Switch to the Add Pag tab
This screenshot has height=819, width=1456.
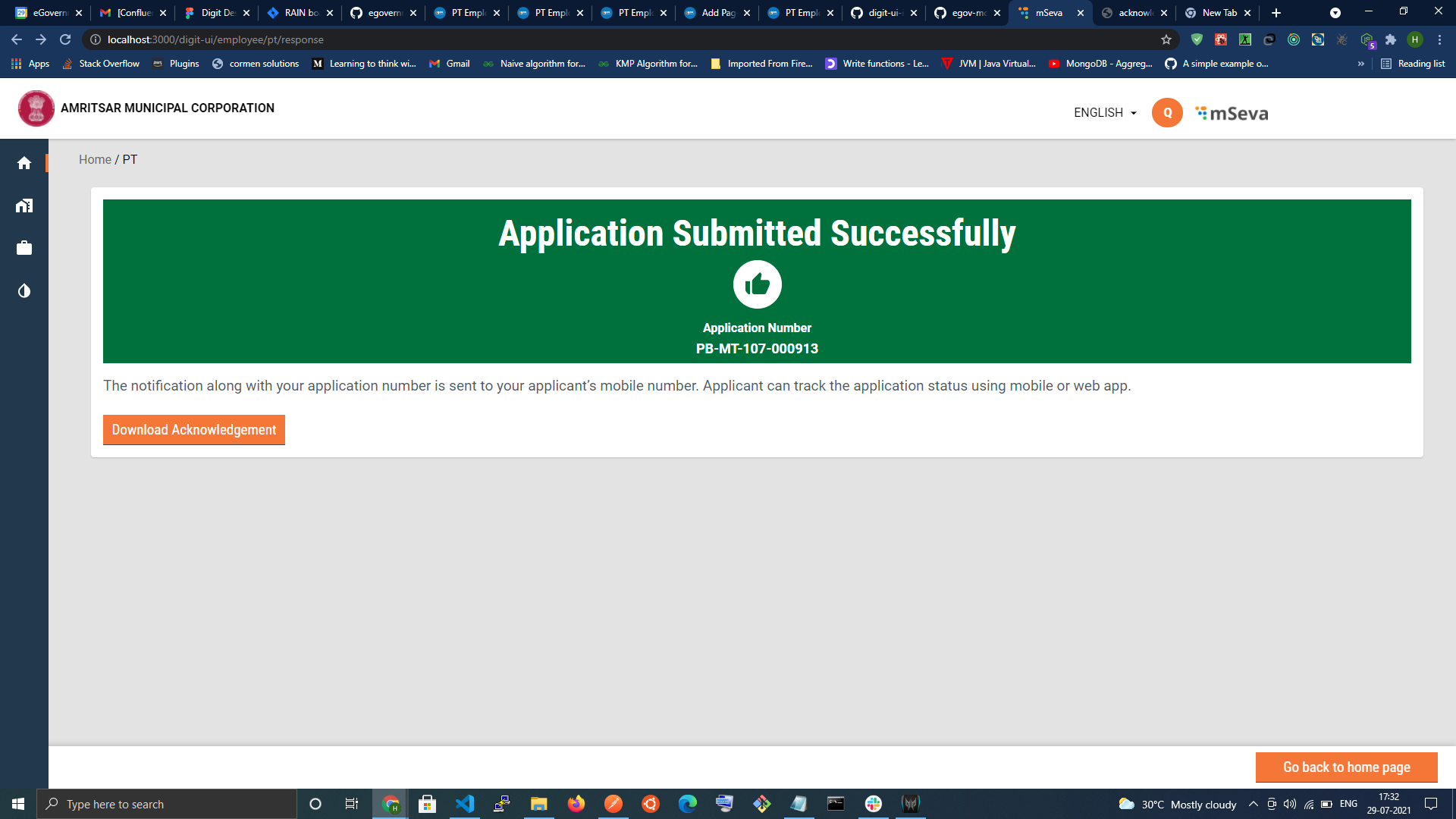717,13
